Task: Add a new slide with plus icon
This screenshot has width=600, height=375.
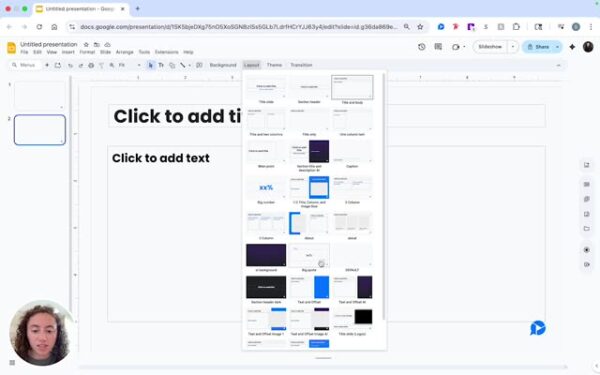Action: (x=47, y=65)
